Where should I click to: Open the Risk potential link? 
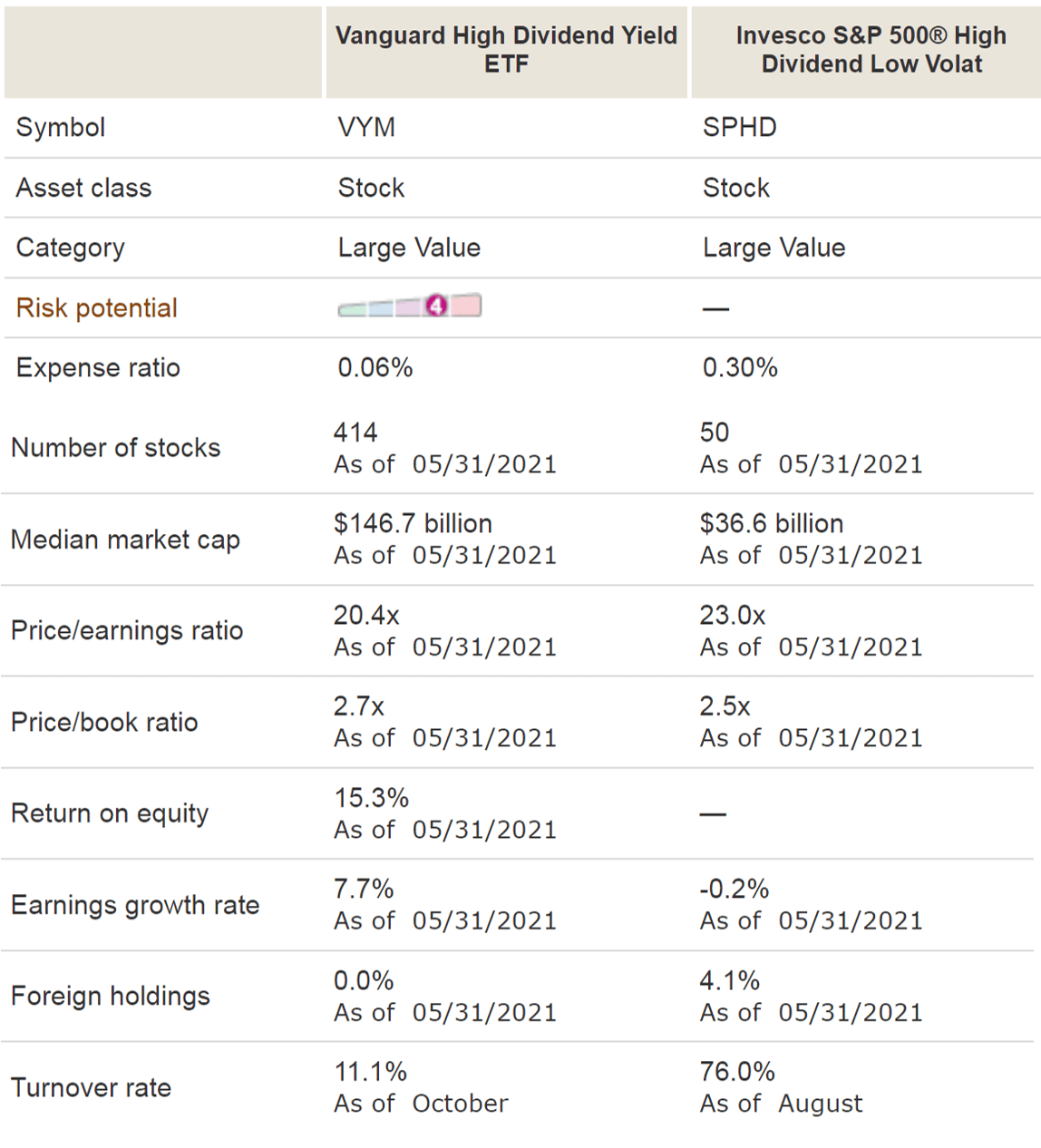pyautogui.click(x=97, y=308)
